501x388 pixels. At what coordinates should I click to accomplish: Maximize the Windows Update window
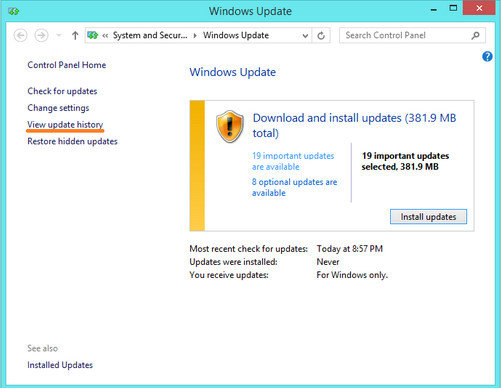click(453, 8)
